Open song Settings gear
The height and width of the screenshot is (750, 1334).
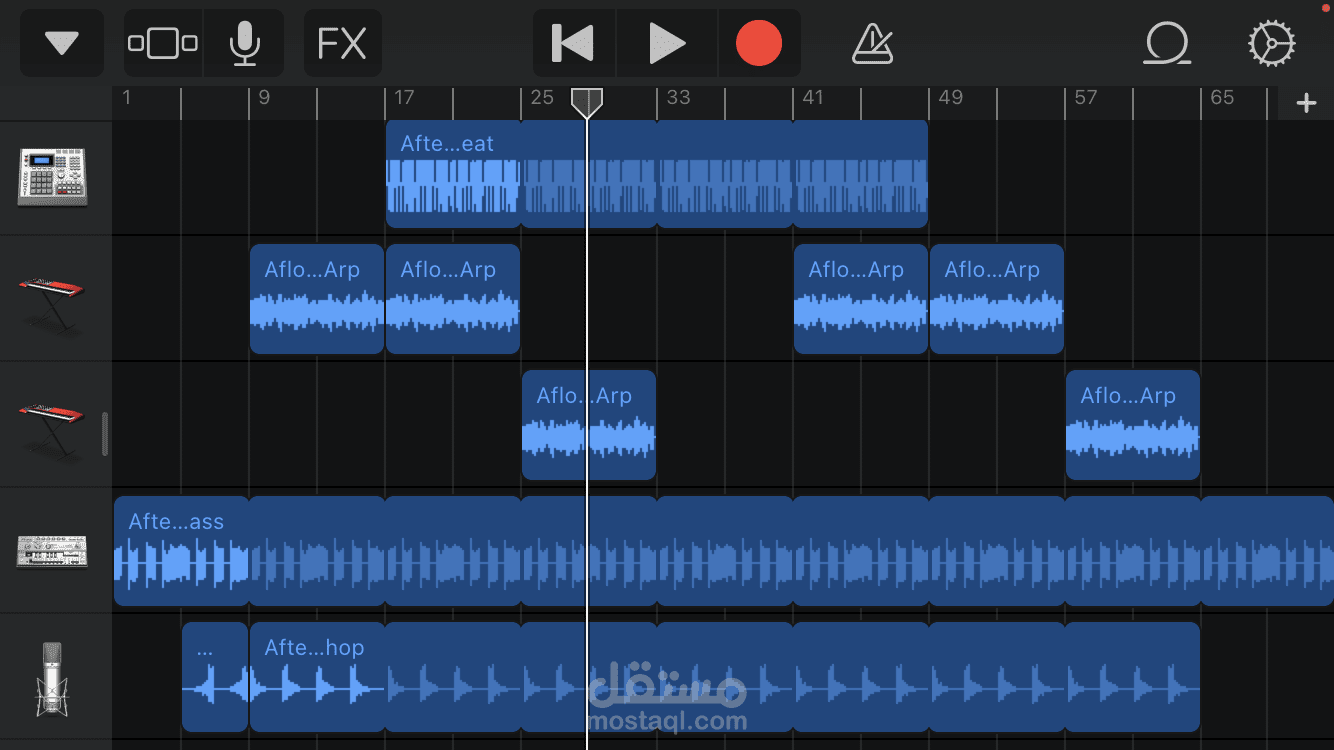(x=1272, y=43)
